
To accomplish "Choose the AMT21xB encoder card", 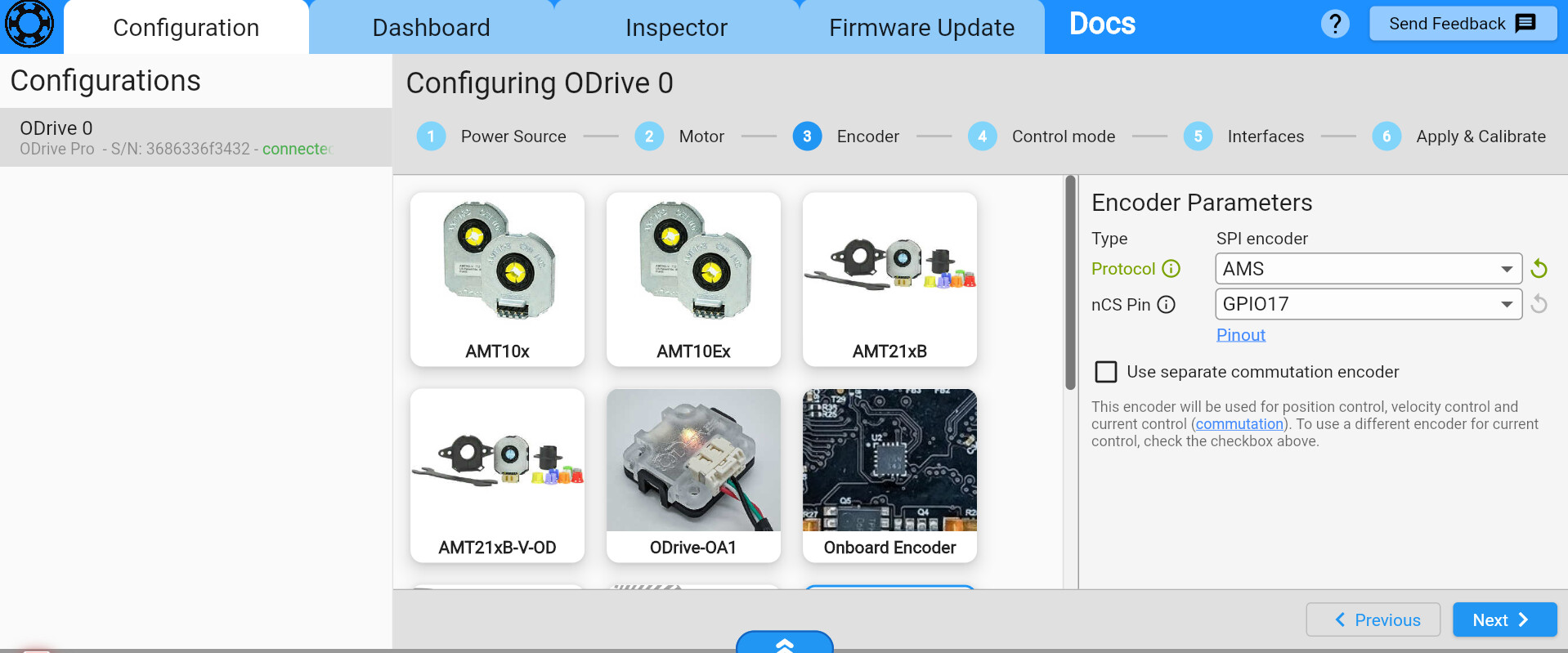I will point(889,280).
